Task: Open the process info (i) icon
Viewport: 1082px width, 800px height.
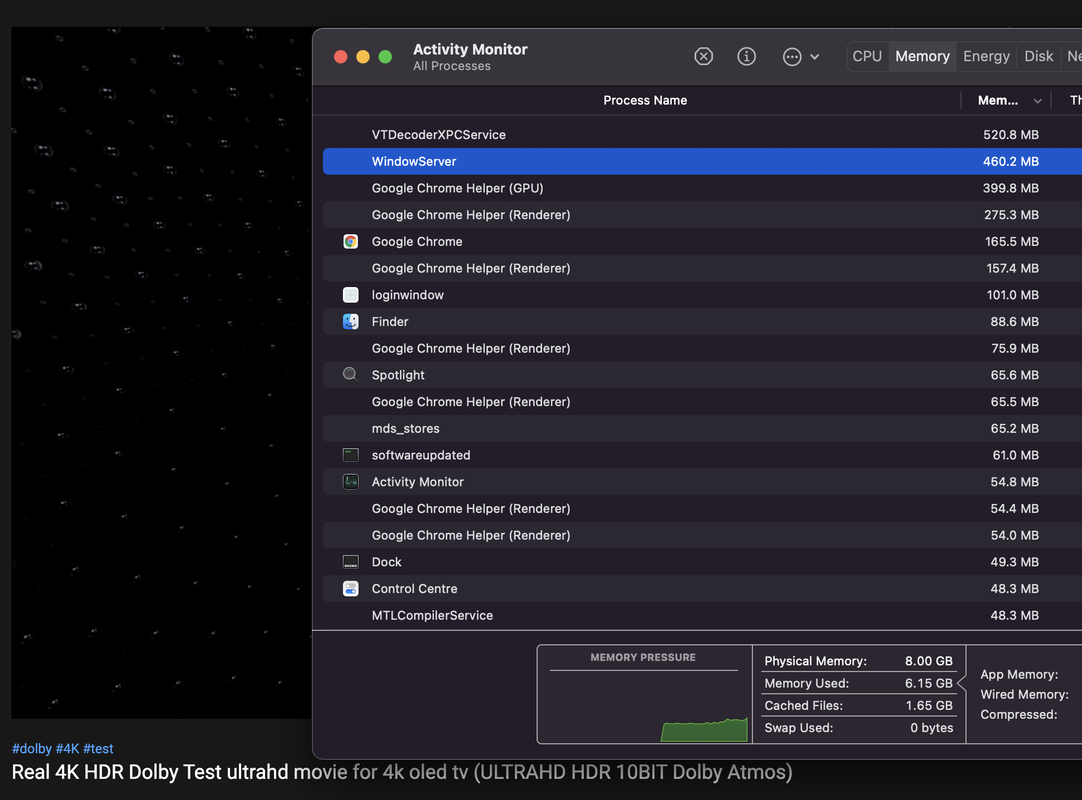Action: (x=746, y=57)
